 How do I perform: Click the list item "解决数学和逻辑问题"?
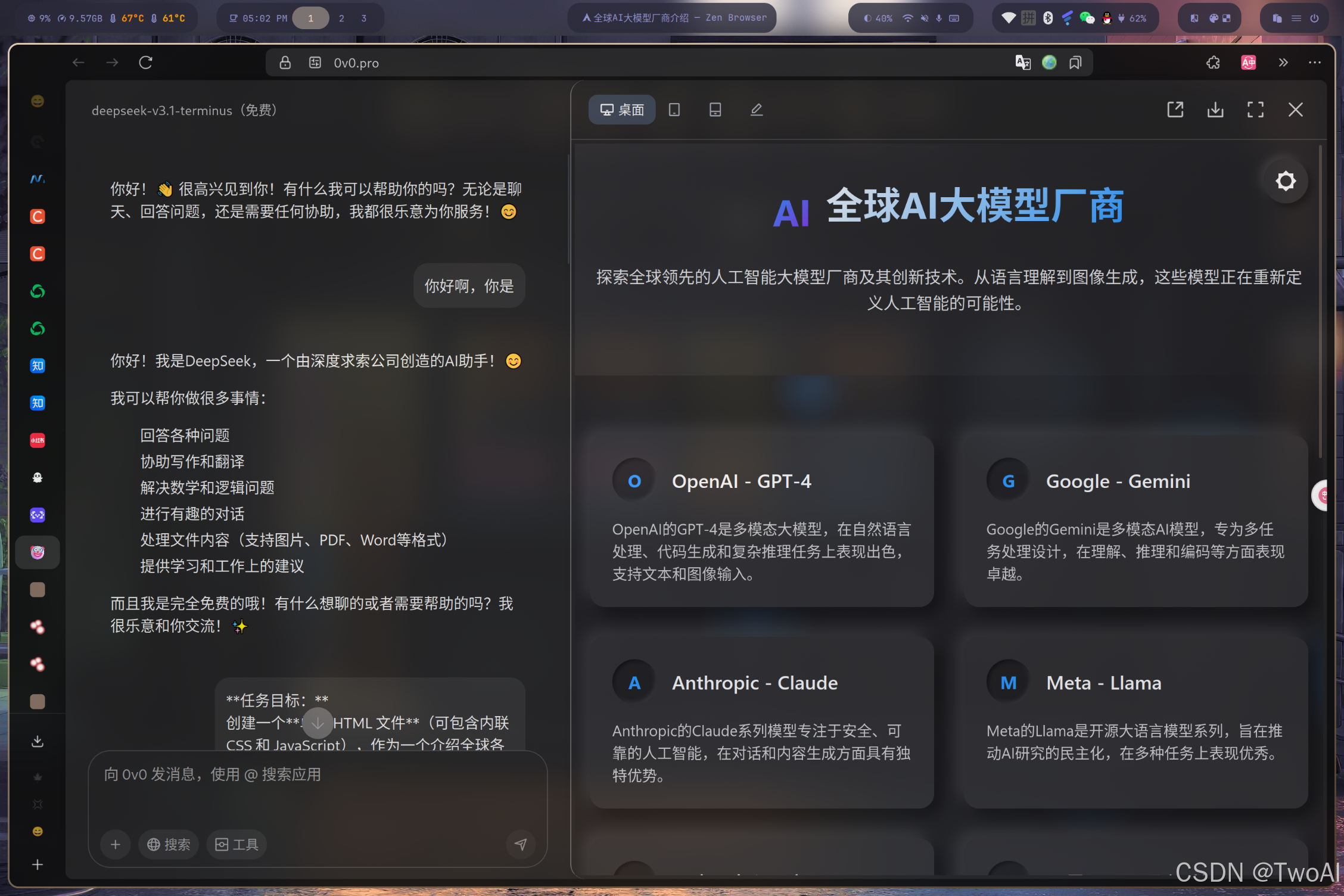coord(207,488)
